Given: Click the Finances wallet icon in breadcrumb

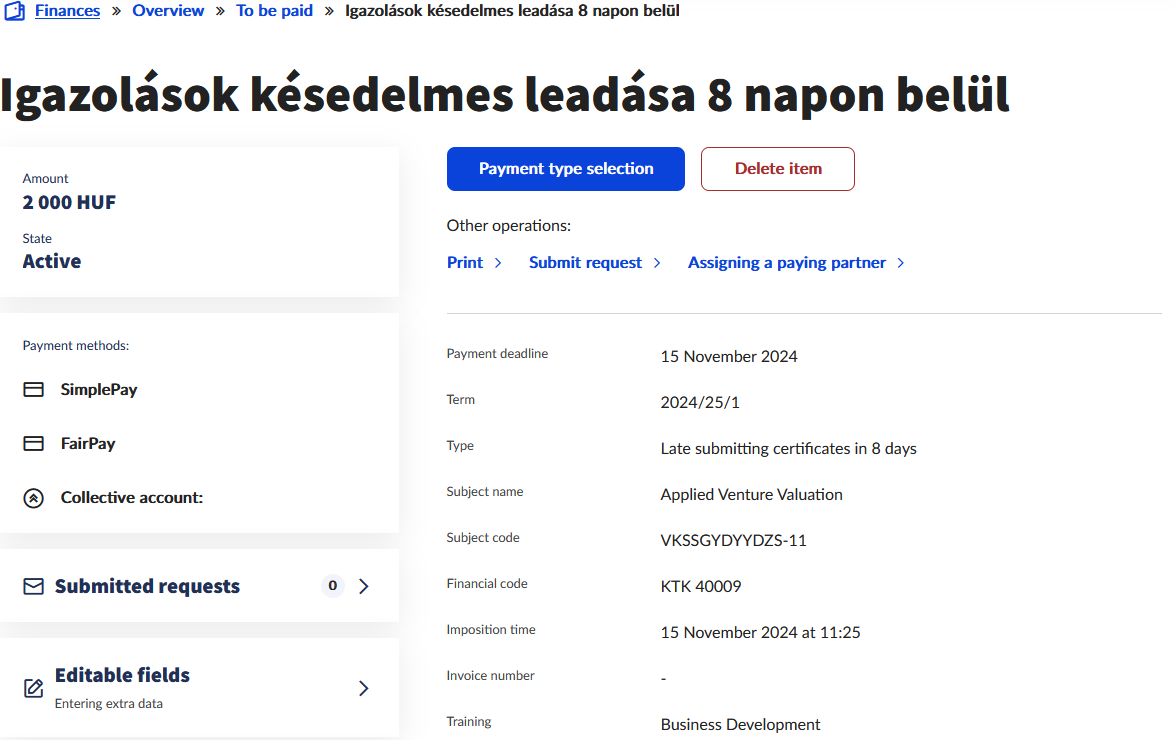Looking at the screenshot, I should (x=14, y=11).
